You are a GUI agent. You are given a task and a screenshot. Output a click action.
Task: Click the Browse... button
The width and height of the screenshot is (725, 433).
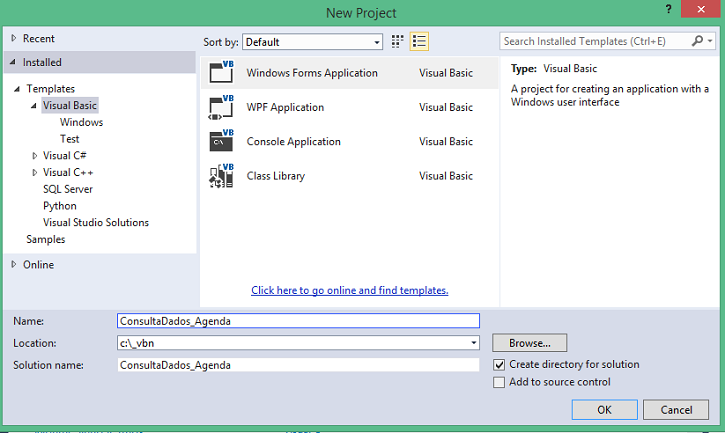pos(529,343)
